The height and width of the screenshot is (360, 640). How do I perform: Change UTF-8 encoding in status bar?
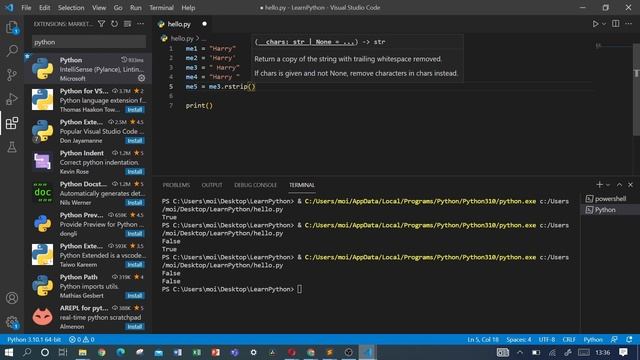point(547,340)
